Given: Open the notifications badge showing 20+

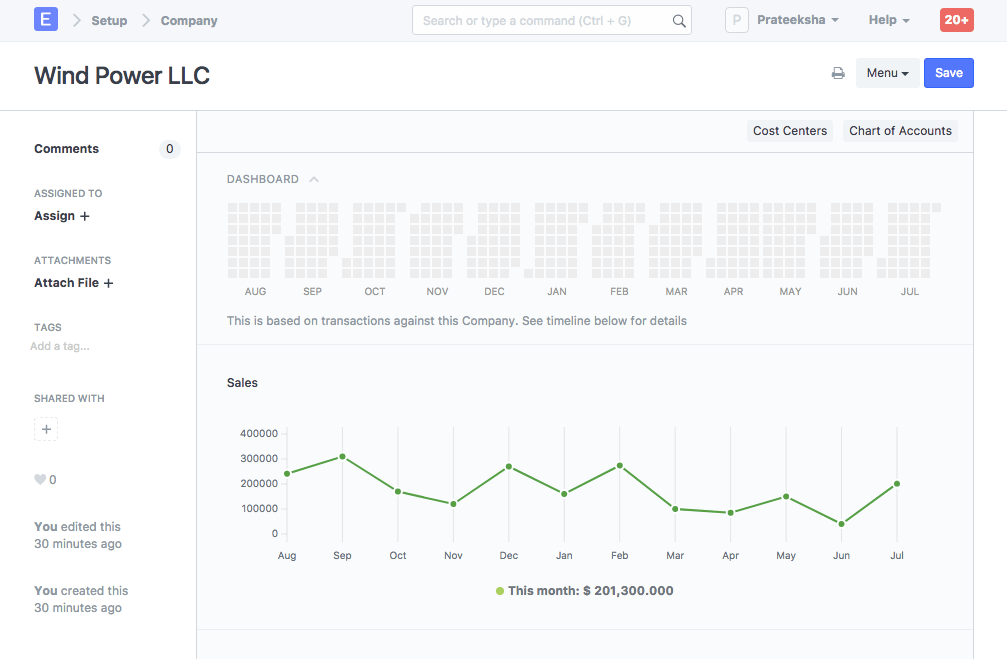Looking at the screenshot, I should (x=955, y=19).
